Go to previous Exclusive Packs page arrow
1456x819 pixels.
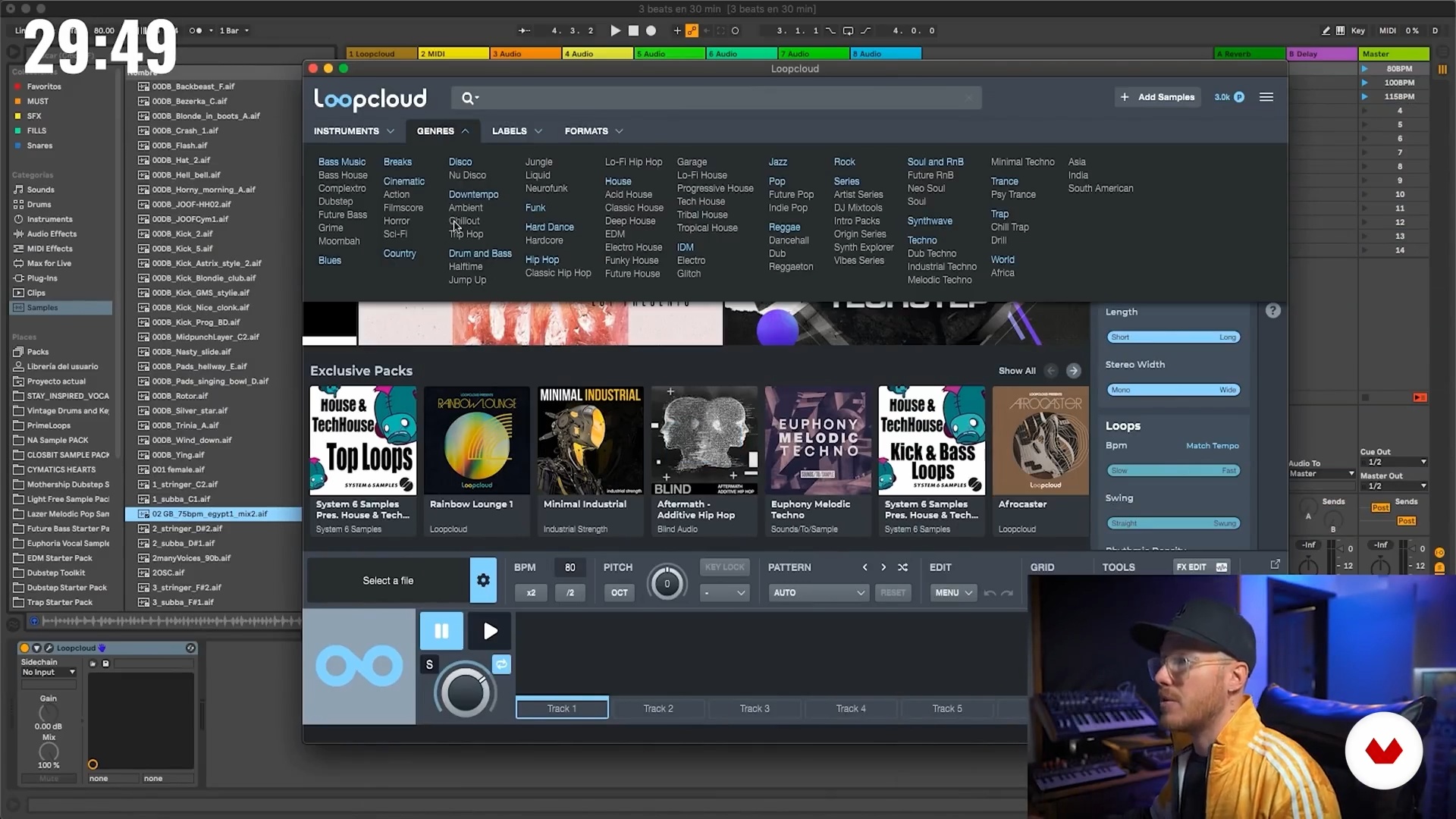point(1051,371)
